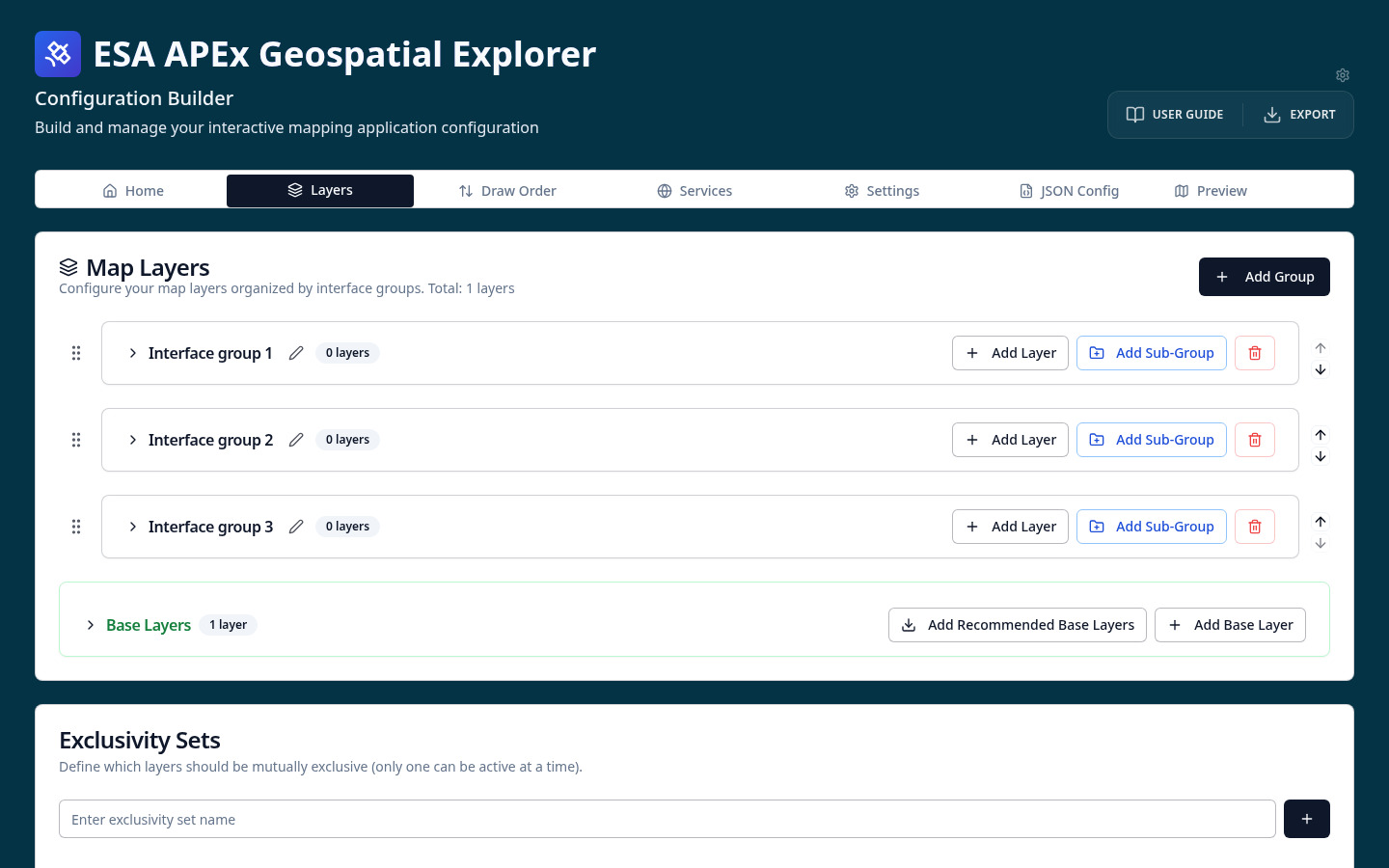Move Interface group 2 down
This screenshot has height=868, width=1389.
coord(1321,457)
